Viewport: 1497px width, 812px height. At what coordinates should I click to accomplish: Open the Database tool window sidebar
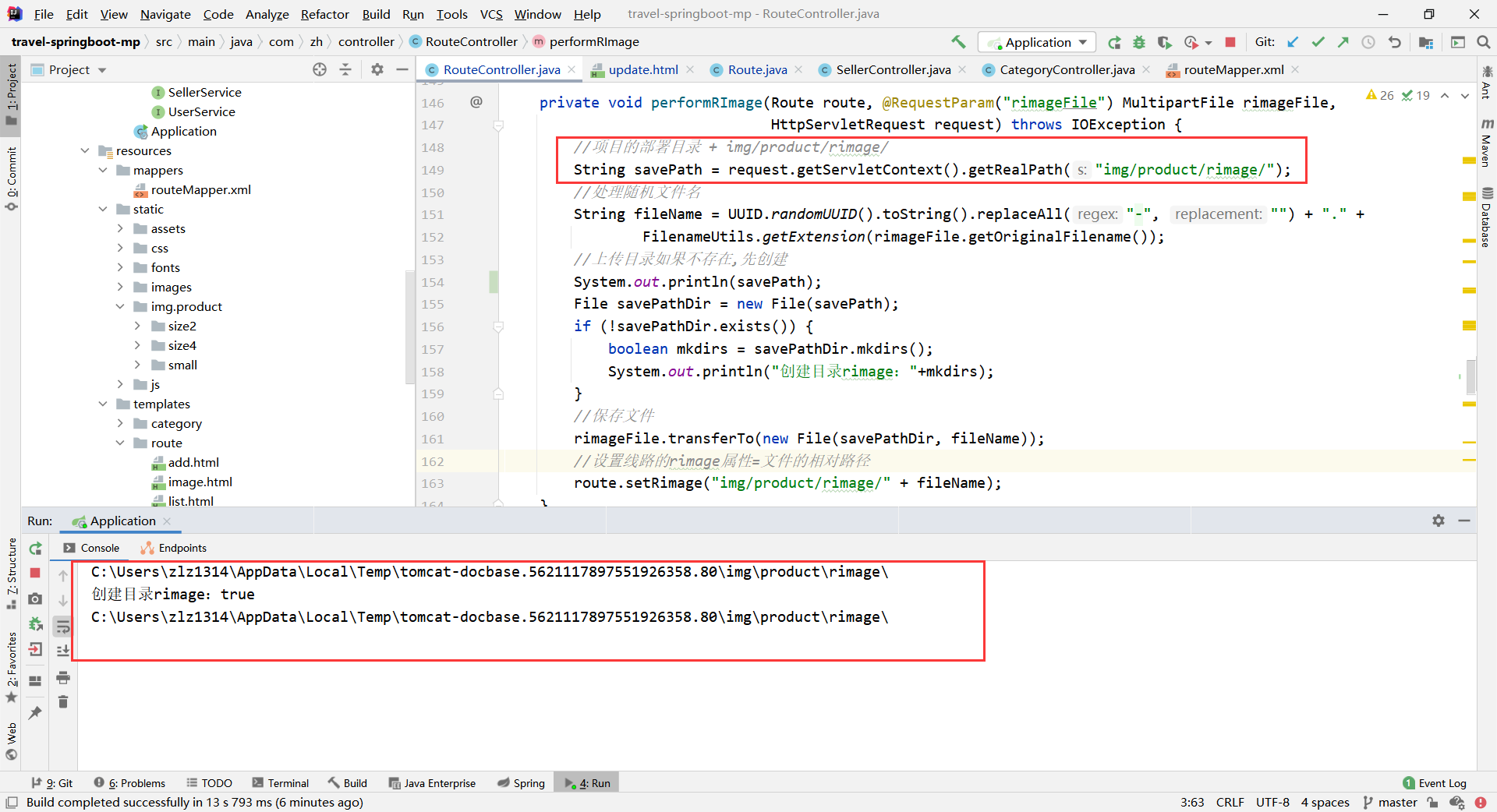(x=1487, y=217)
